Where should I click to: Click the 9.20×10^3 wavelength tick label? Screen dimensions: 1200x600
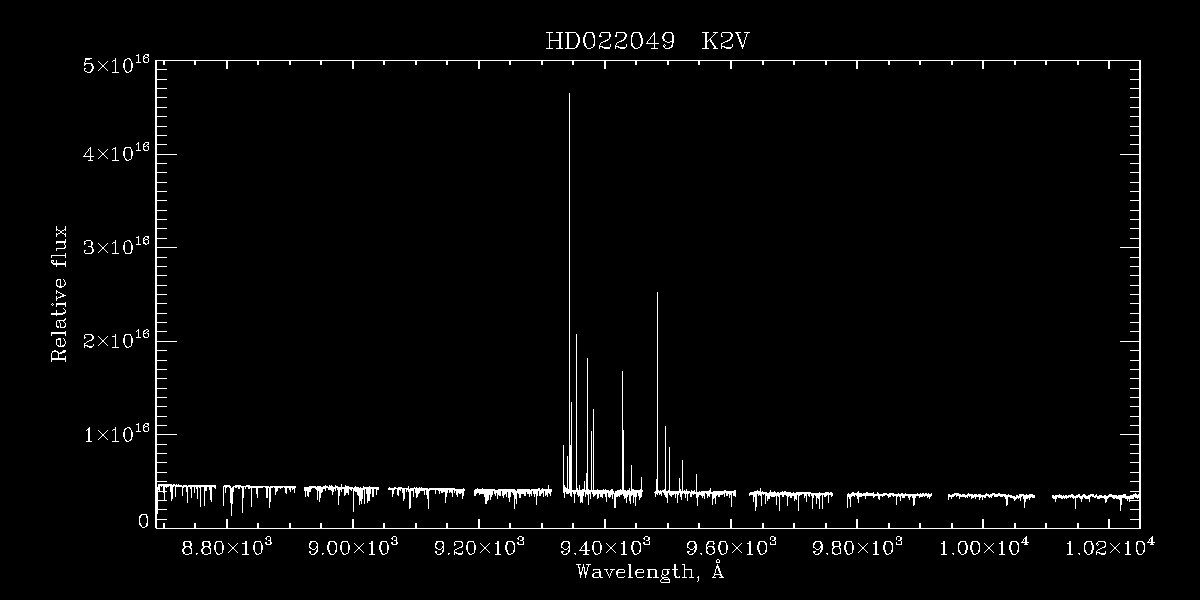click(480, 546)
